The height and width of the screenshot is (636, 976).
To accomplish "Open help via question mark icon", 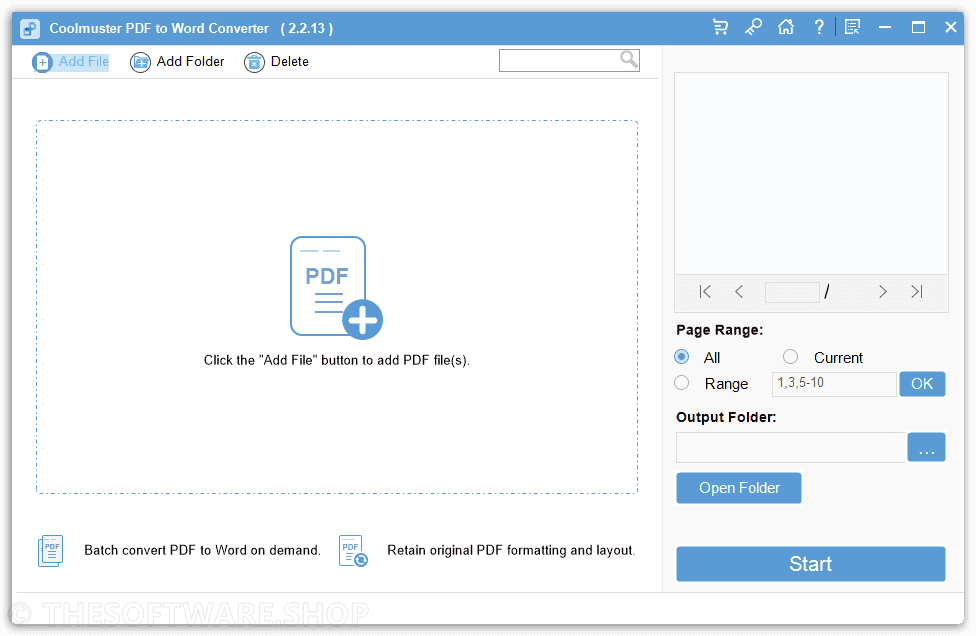I will (x=819, y=27).
